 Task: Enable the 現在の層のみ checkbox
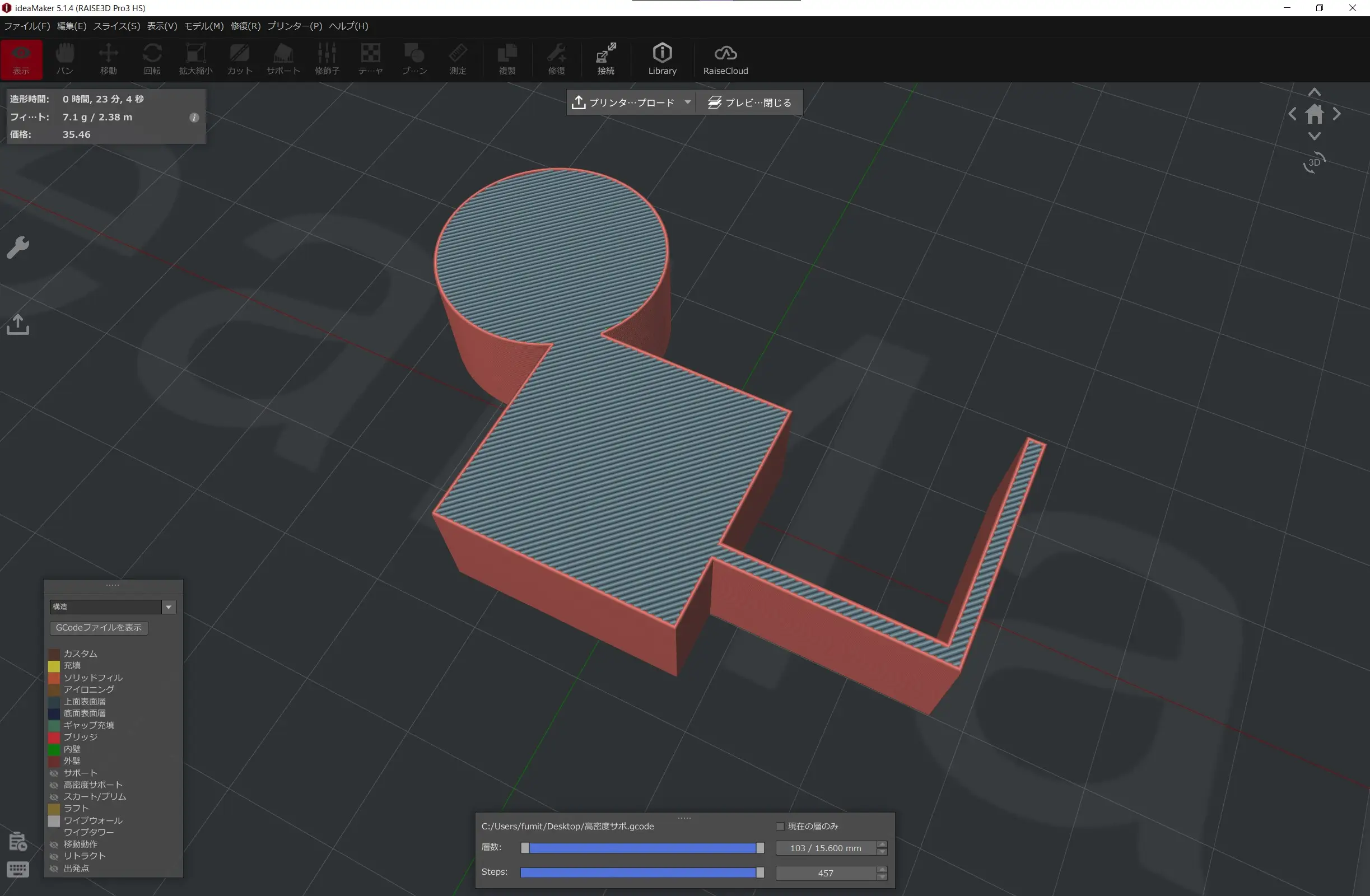click(x=781, y=827)
